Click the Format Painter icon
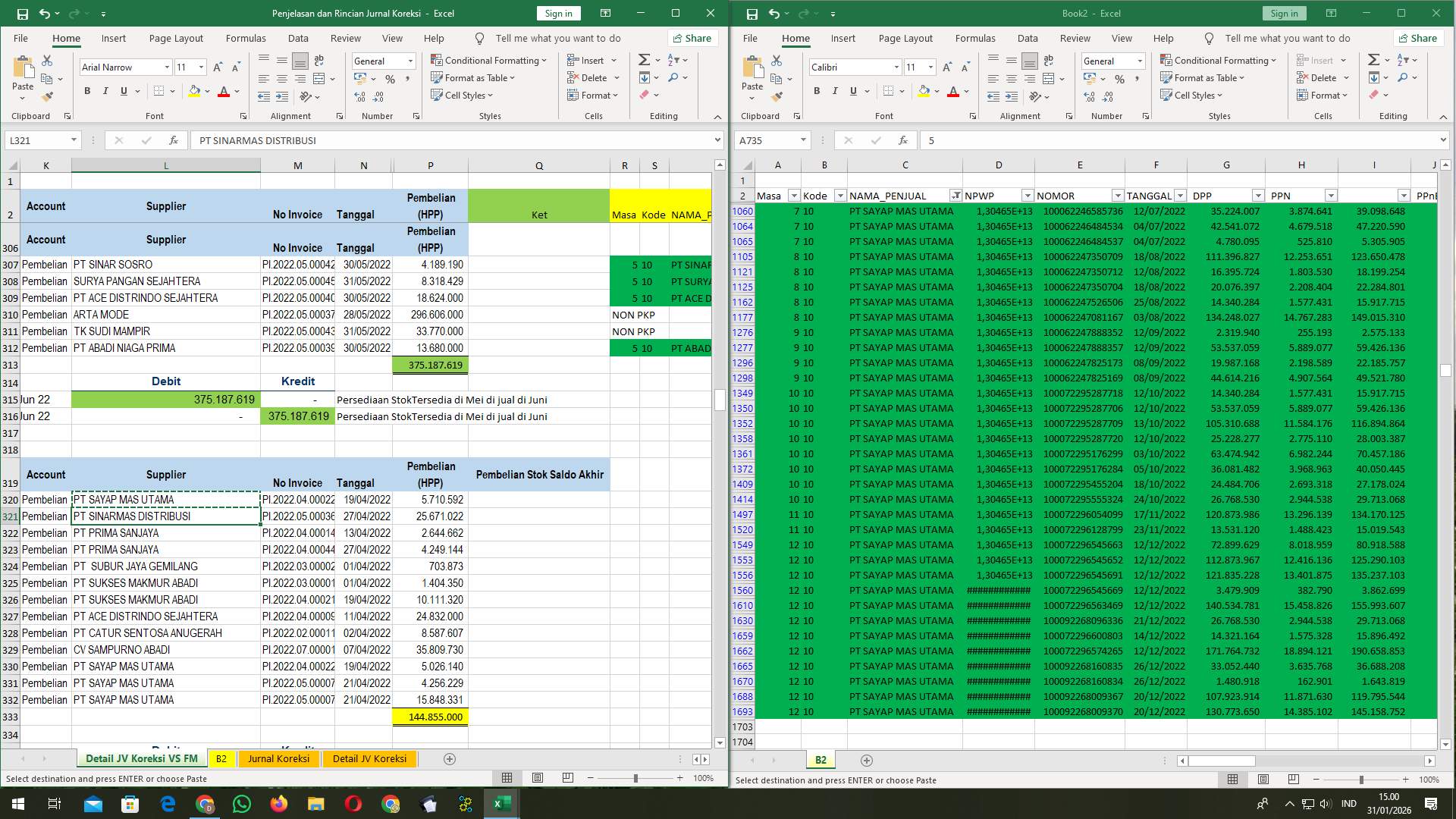The width and height of the screenshot is (1456, 819). click(x=48, y=96)
